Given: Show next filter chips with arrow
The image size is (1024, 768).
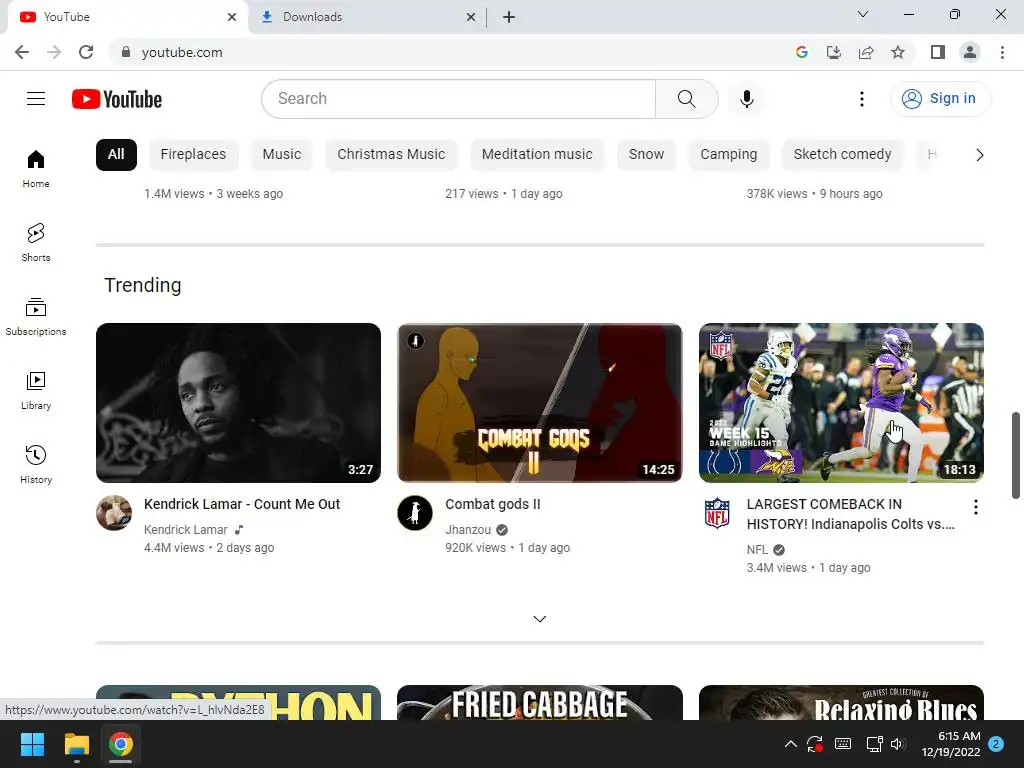Looking at the screenshot, I should 979,155.
